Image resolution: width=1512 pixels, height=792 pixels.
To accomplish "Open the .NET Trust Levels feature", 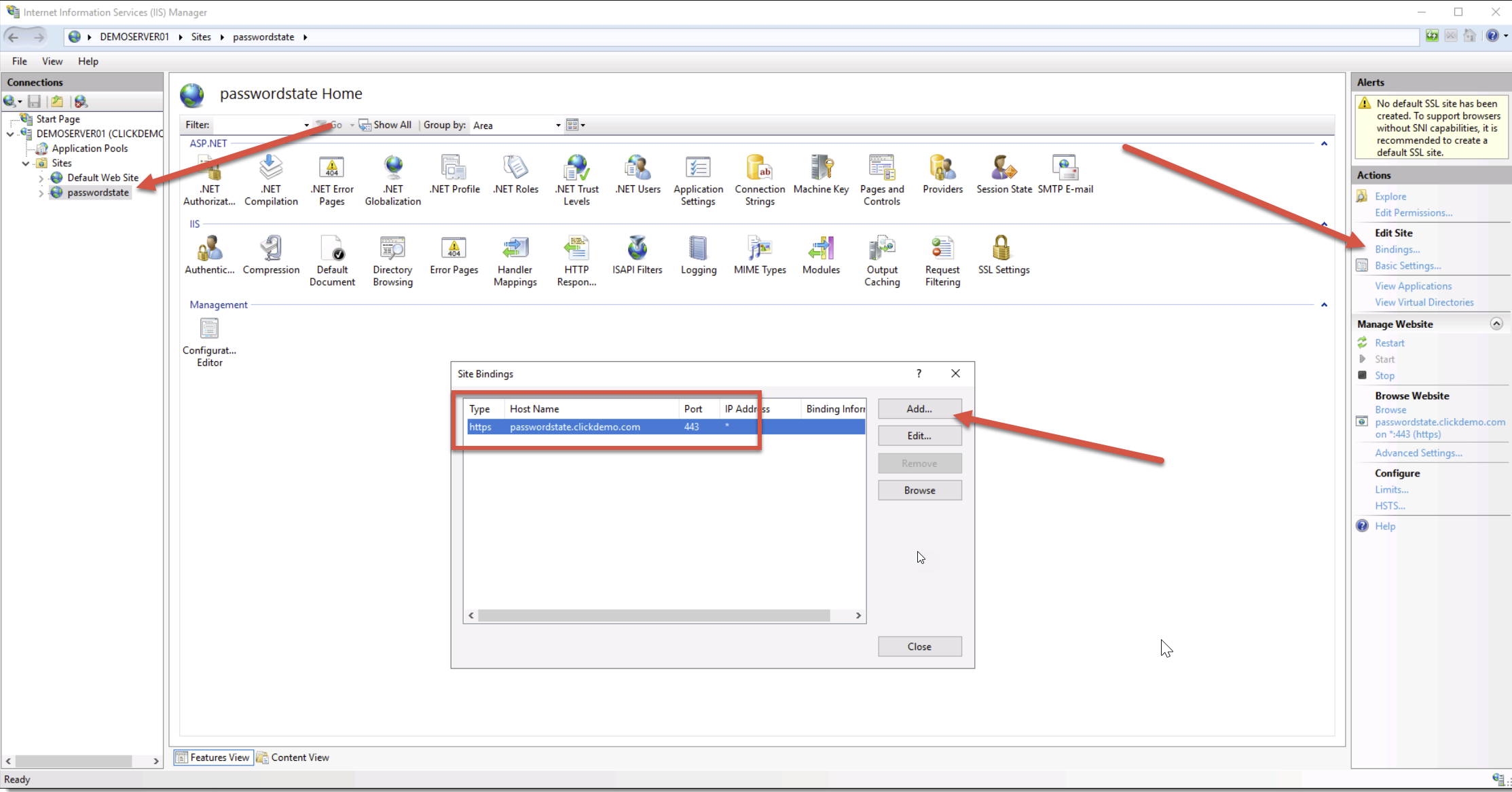I will pos(576,180).
